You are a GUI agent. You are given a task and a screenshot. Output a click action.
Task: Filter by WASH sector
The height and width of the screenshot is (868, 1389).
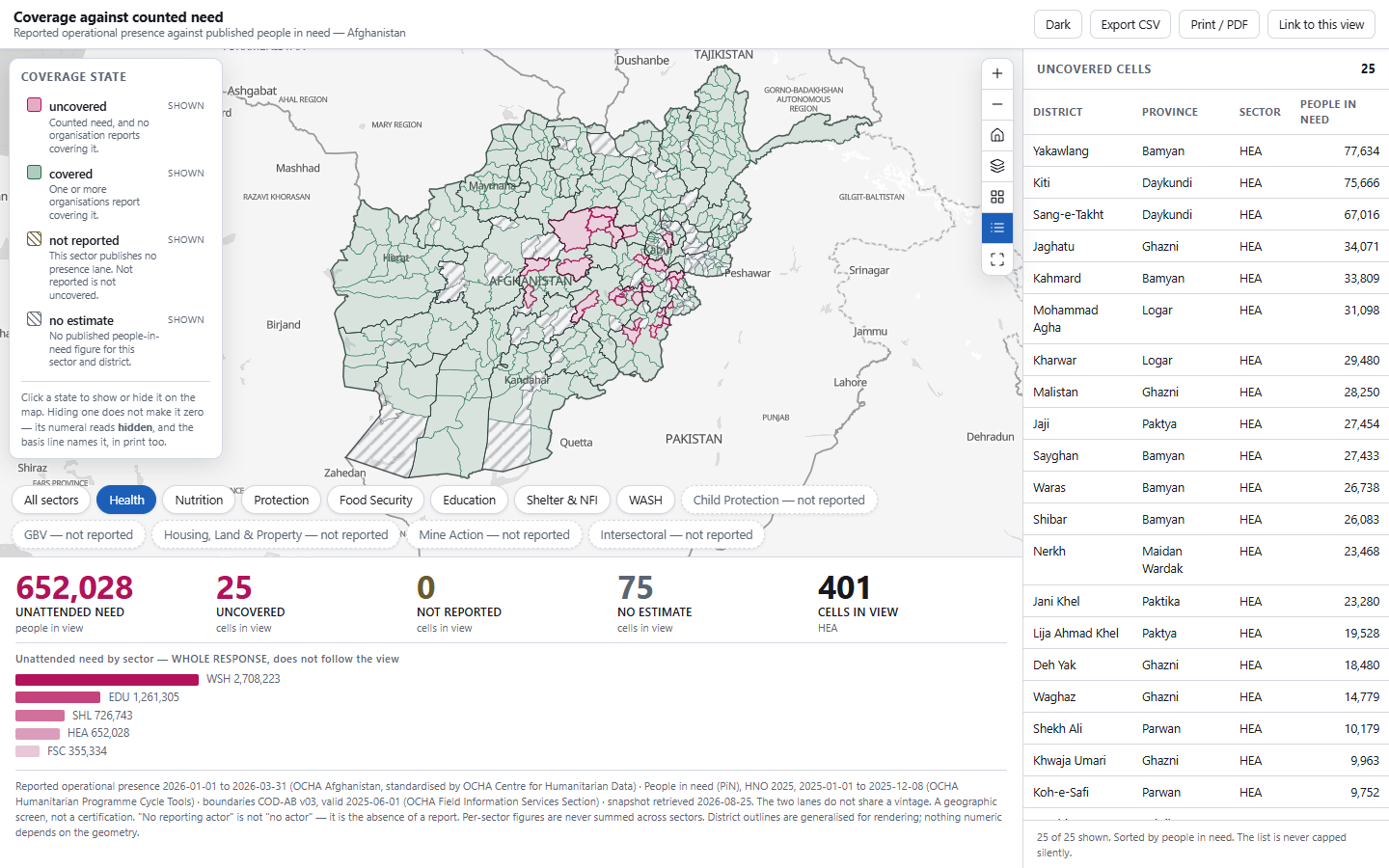click(645, 500)
